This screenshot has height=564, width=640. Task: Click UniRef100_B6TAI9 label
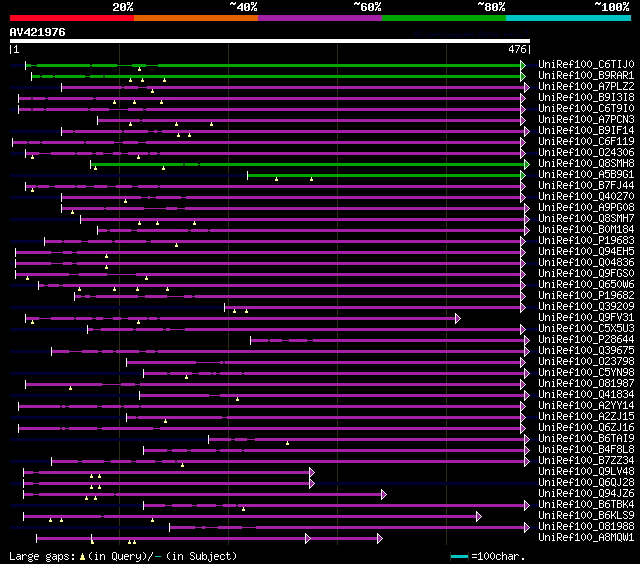click(586, 439)
